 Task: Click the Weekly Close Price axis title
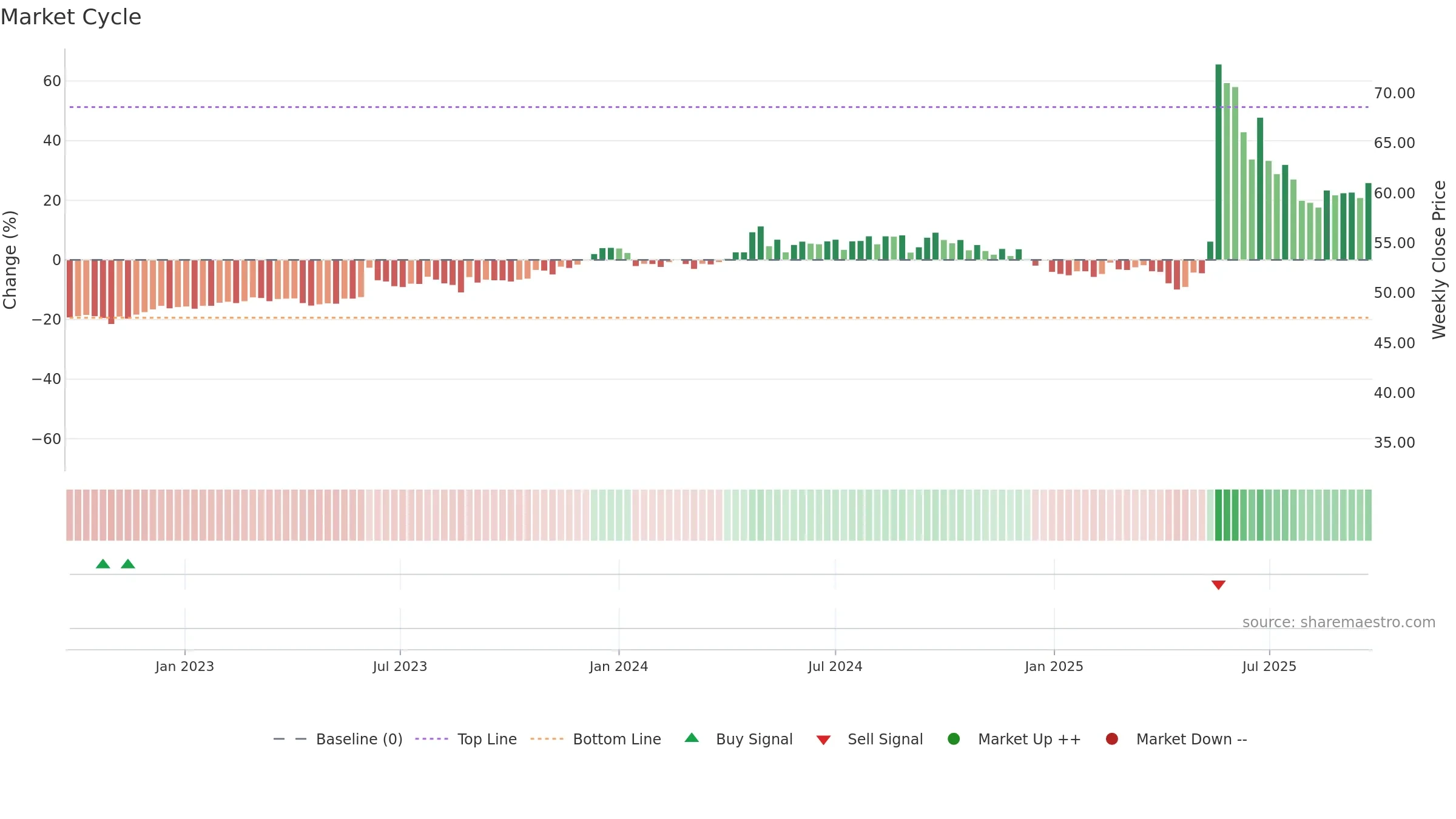1439,260
